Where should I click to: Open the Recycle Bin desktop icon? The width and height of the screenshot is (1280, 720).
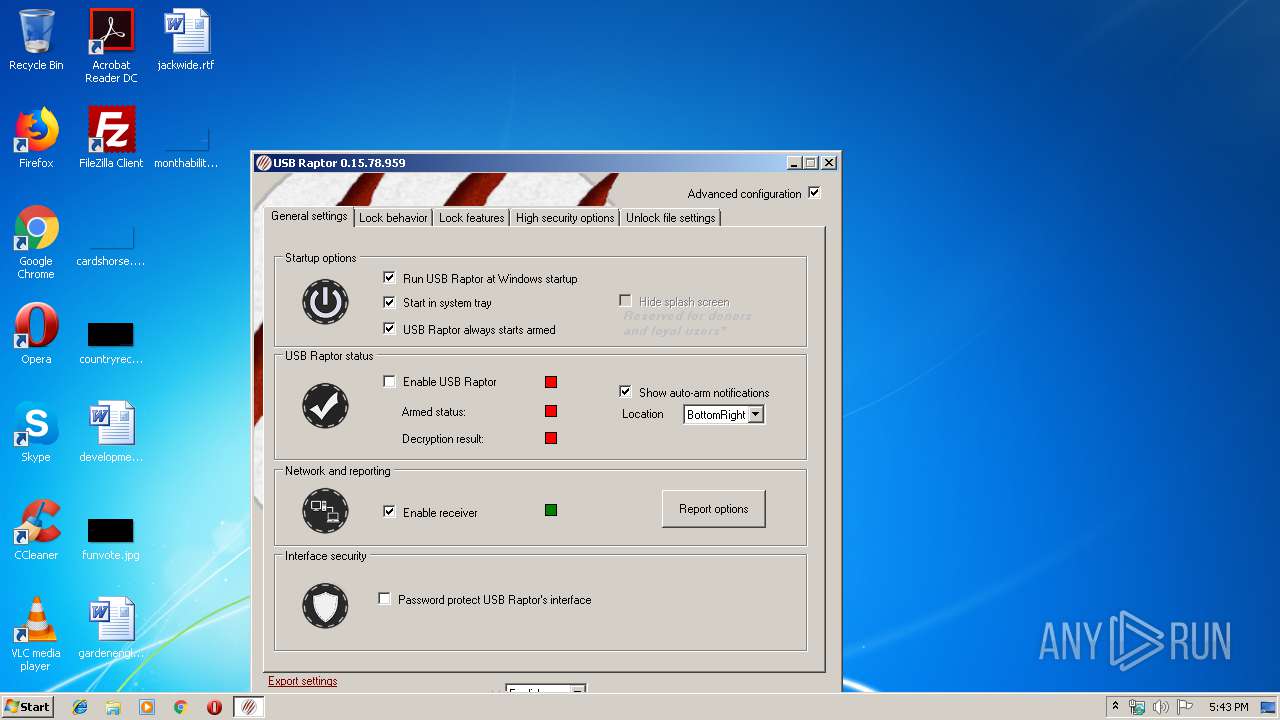(36, 40)
